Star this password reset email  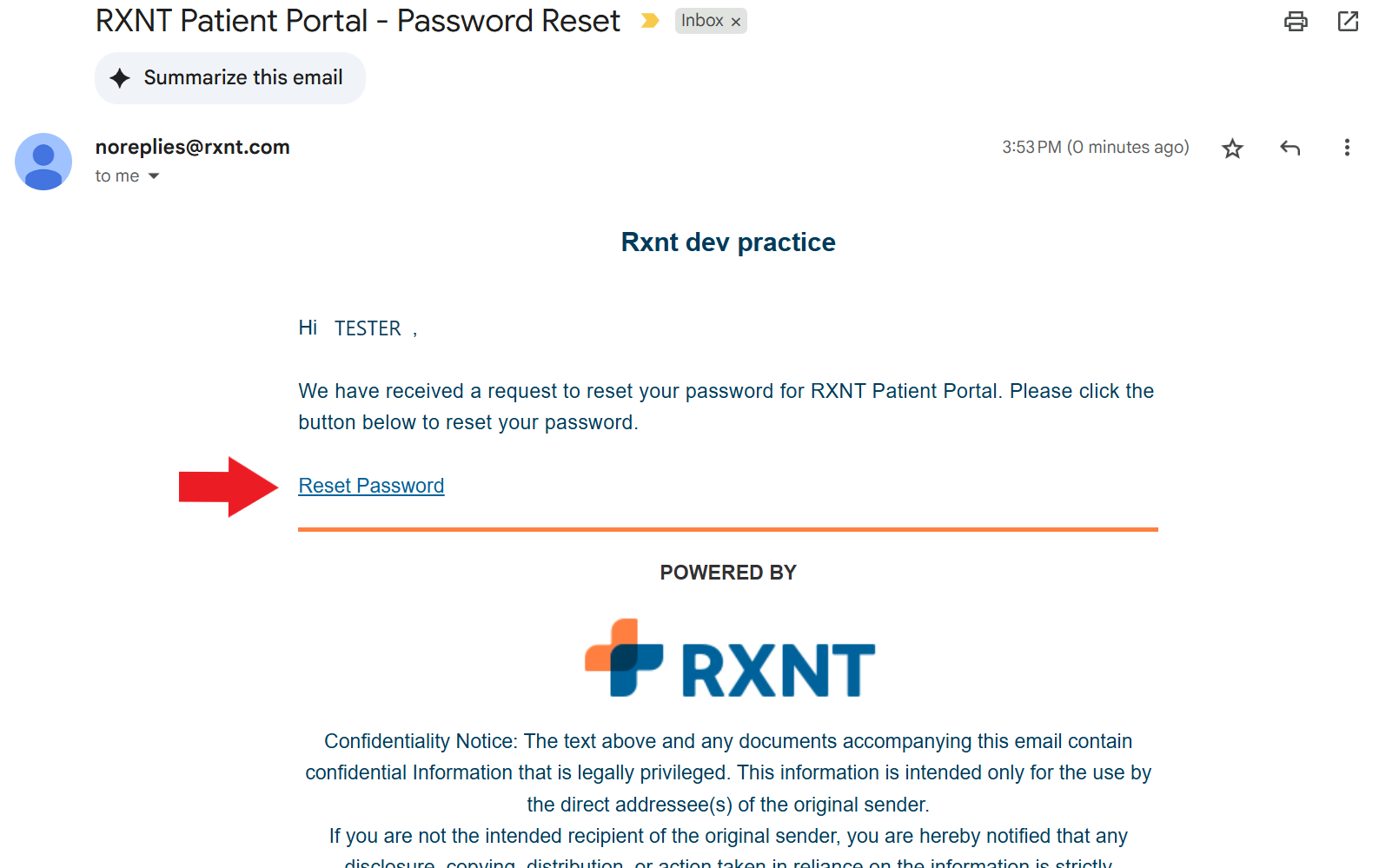(1232, 149)
